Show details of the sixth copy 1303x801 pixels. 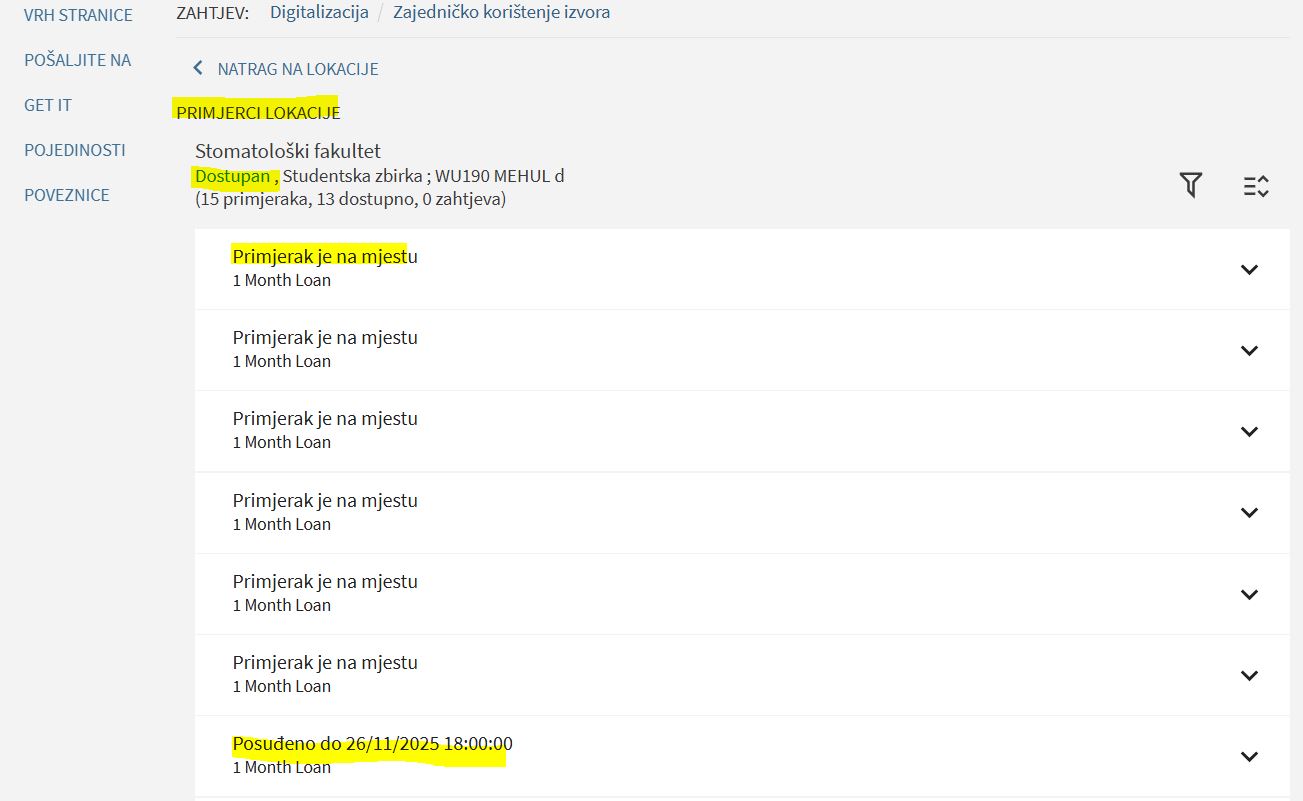pyautogui.click(x=1248, y=675)
